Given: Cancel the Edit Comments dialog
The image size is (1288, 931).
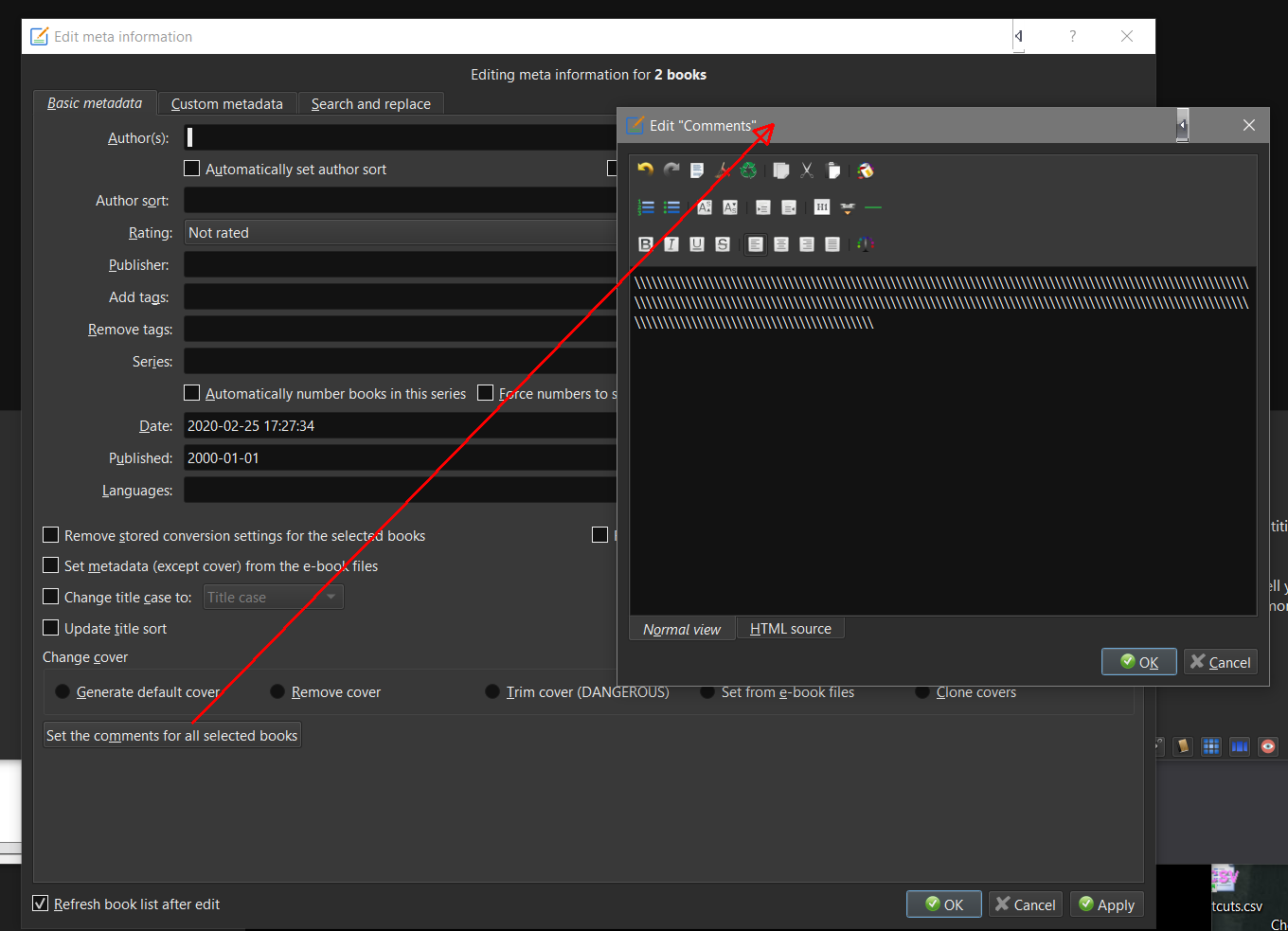Looking at the screenshot, I should coord(1221,662).
